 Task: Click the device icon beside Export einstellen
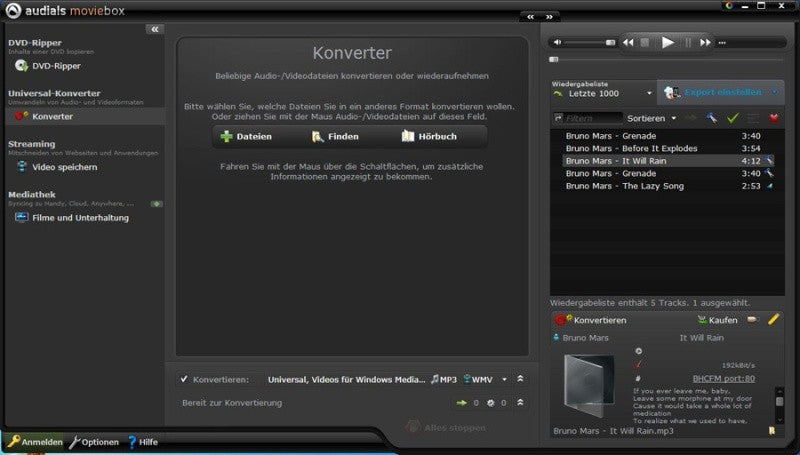(x=672, y=92)
